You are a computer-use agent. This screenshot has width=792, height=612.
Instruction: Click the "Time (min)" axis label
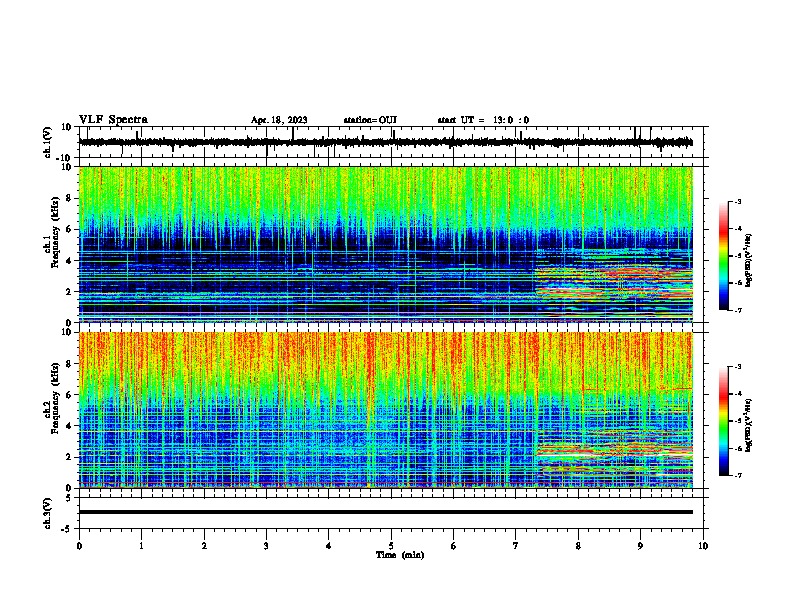tap(400, 555)
